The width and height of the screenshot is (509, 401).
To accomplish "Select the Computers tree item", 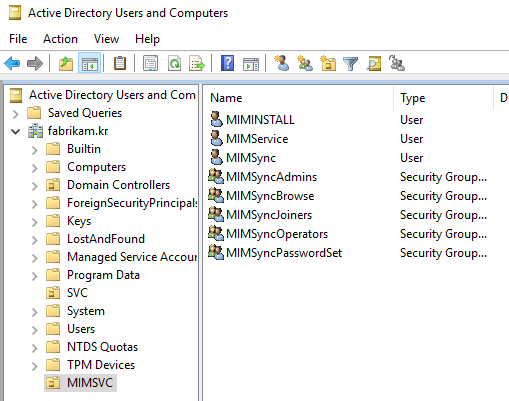I will (96, 167).
